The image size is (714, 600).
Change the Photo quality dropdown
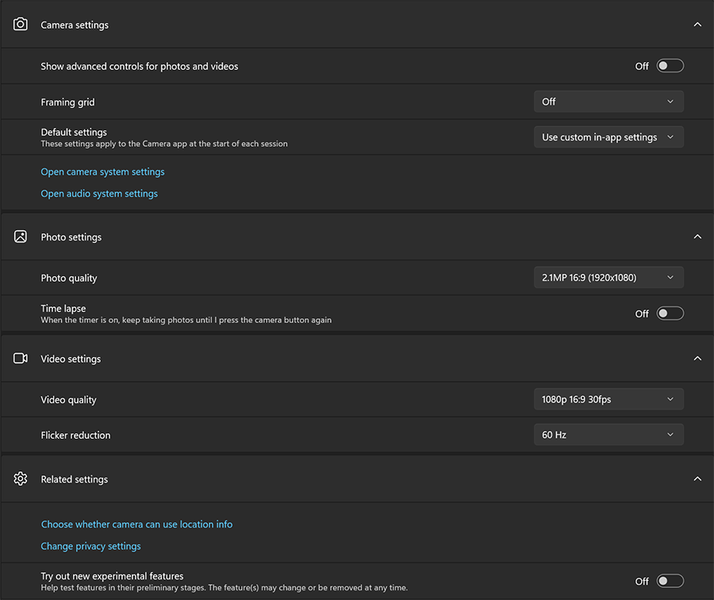click(x=608, y=277)
